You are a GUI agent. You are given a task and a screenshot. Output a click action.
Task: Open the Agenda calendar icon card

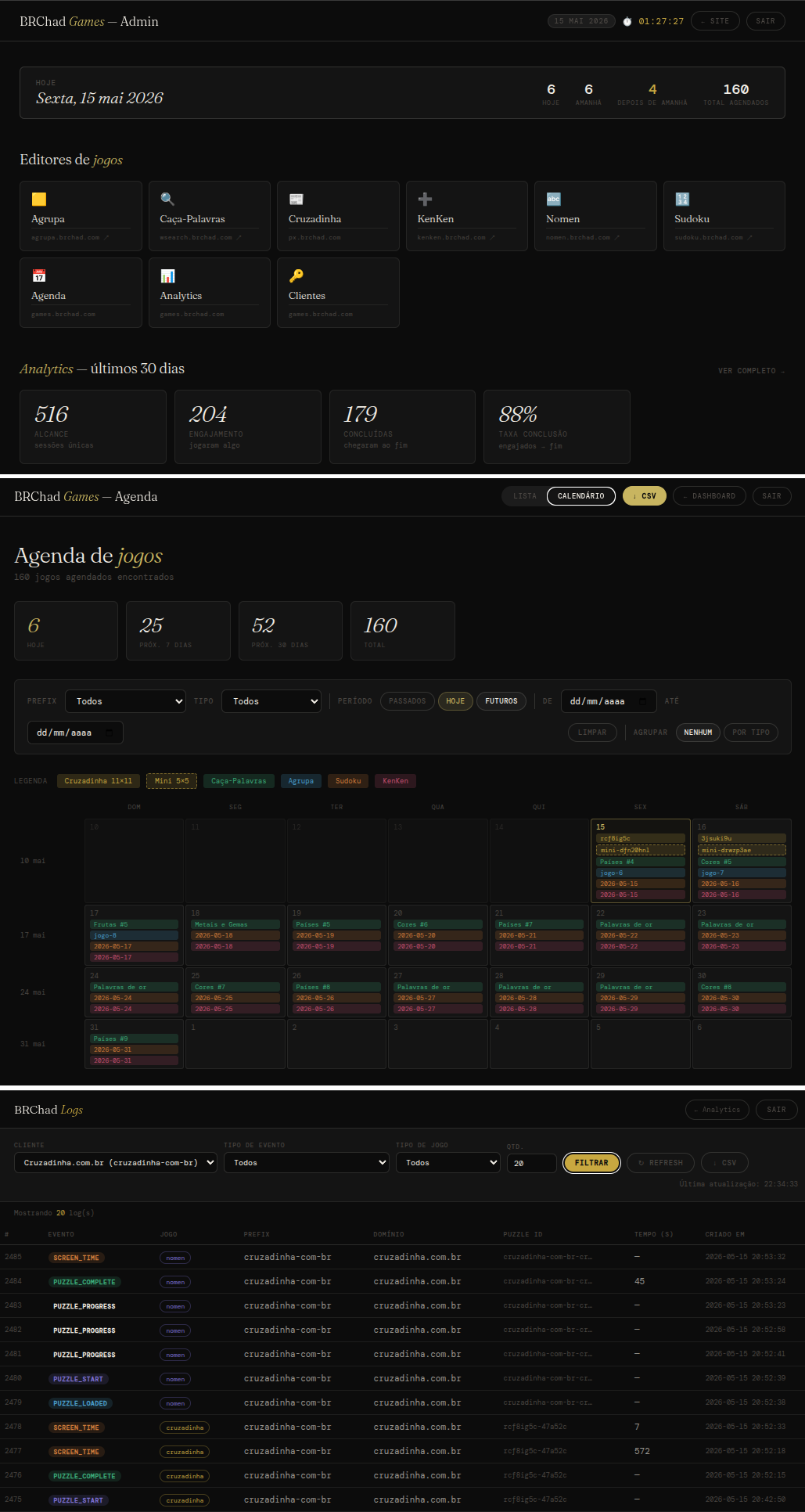point(81,293)
